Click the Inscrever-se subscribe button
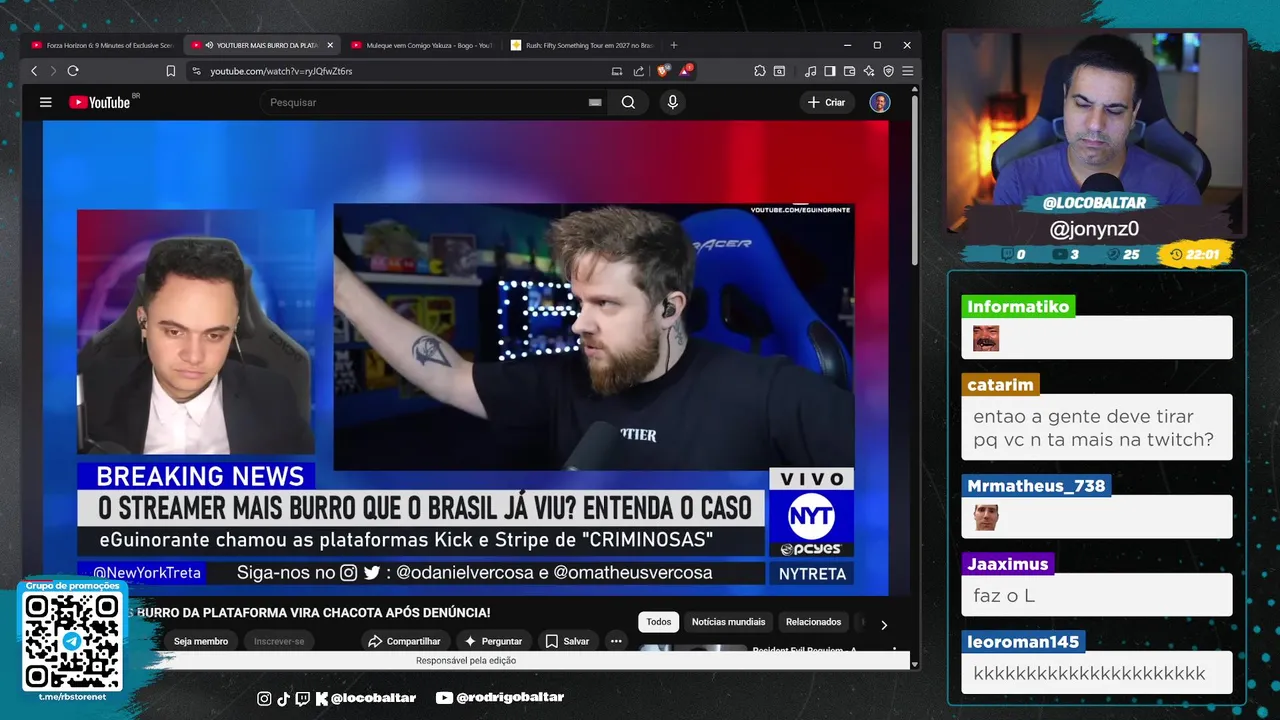 tap(279, 641)
